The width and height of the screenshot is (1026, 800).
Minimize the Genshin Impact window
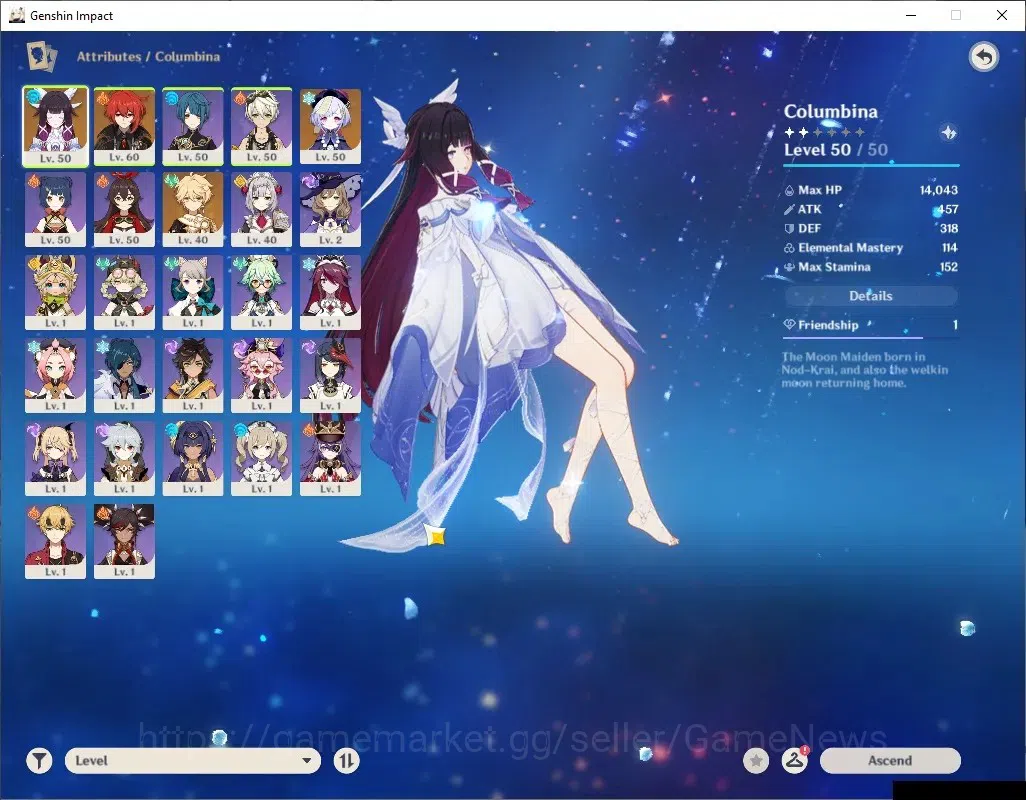(911, 15)
